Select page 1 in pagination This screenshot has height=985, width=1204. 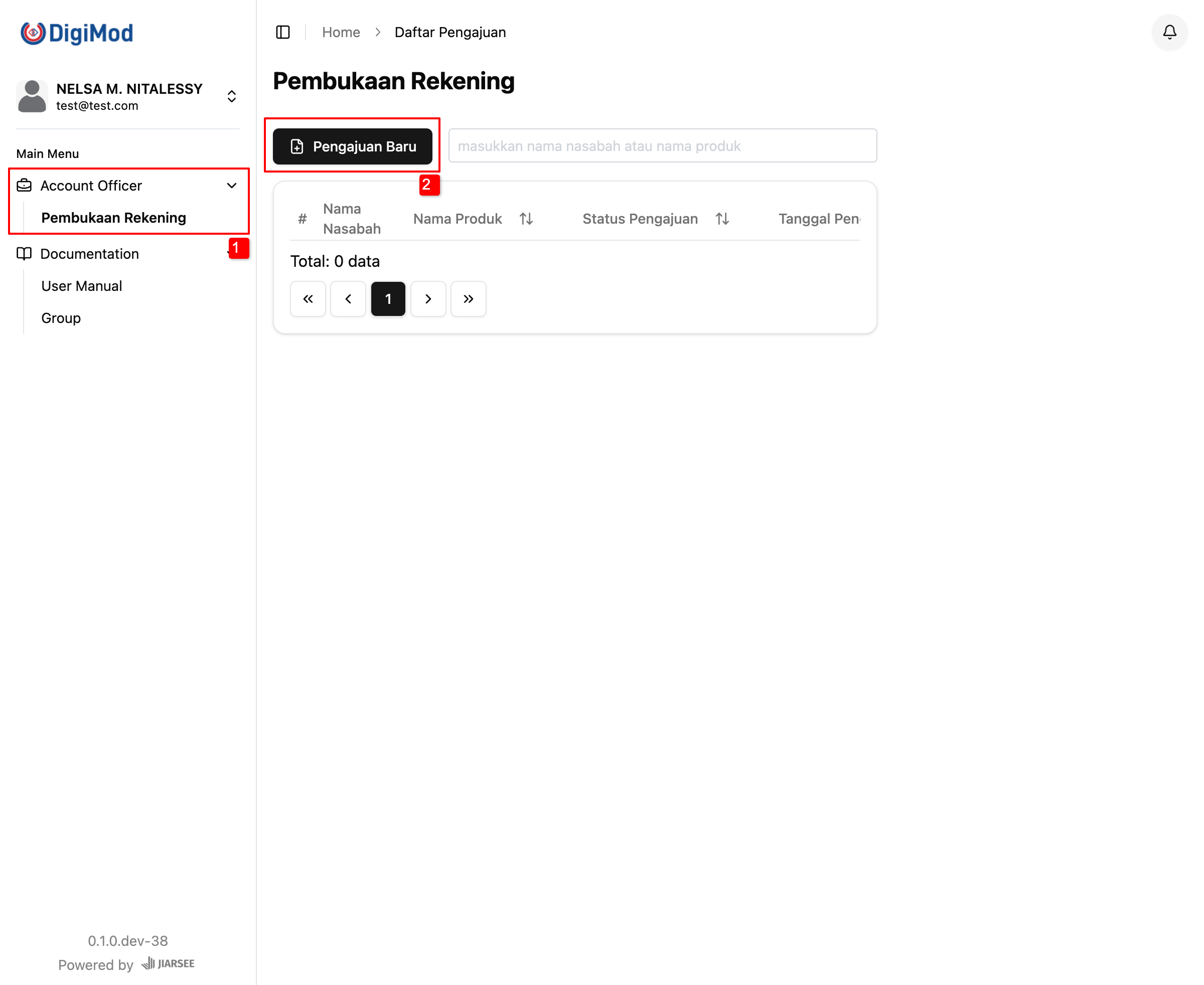tap(388, 299)
